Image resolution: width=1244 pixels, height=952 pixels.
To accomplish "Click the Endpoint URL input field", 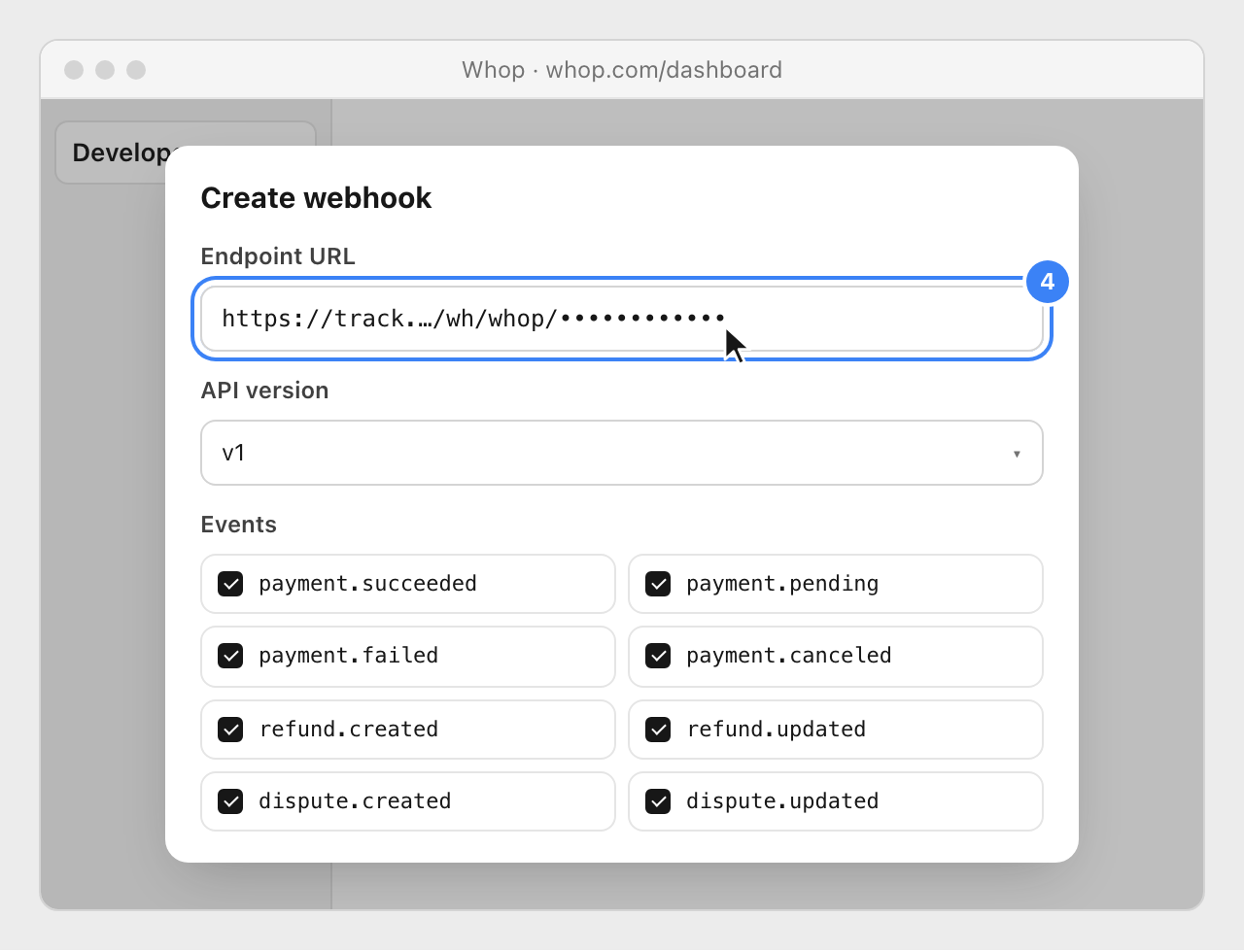I will click(x=622, y=319).
